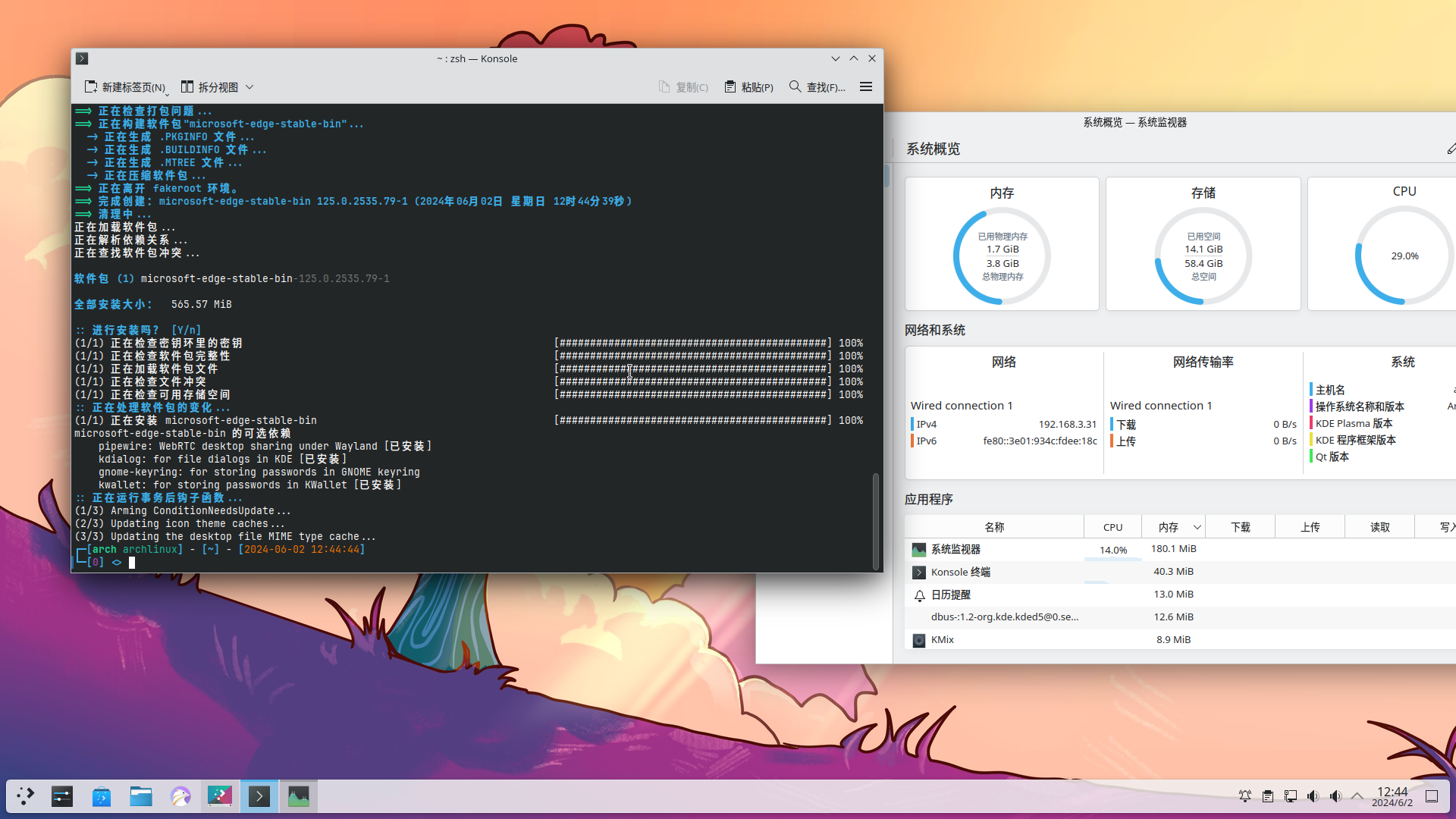
Task: Click the KMix application row
Action: pos(943,640)
